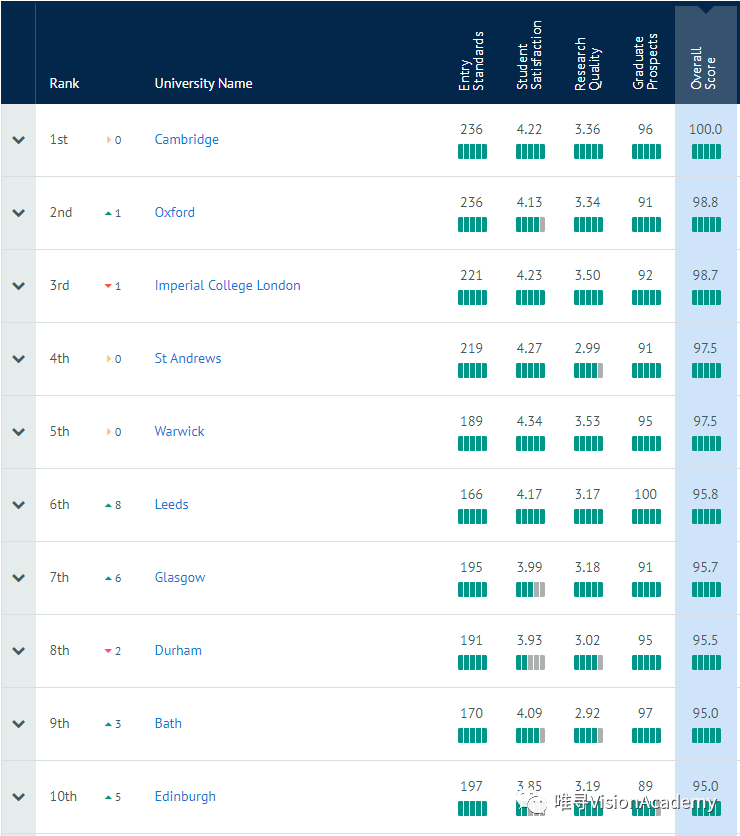This screenshot has height=836, width=740.
Task: Expand Edinburgh's row details chevron
Action: [x=18, y=796]
